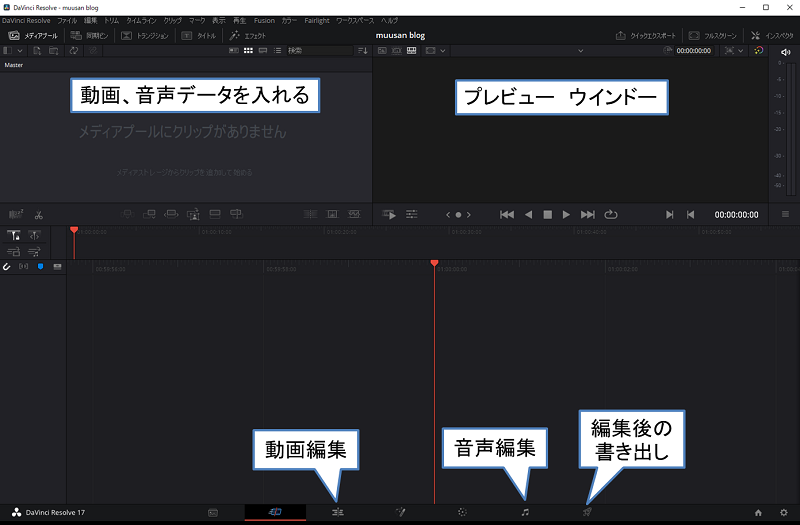Switch media pool to thumbnail grid view
Screen dimensions: 800x525
248,51
